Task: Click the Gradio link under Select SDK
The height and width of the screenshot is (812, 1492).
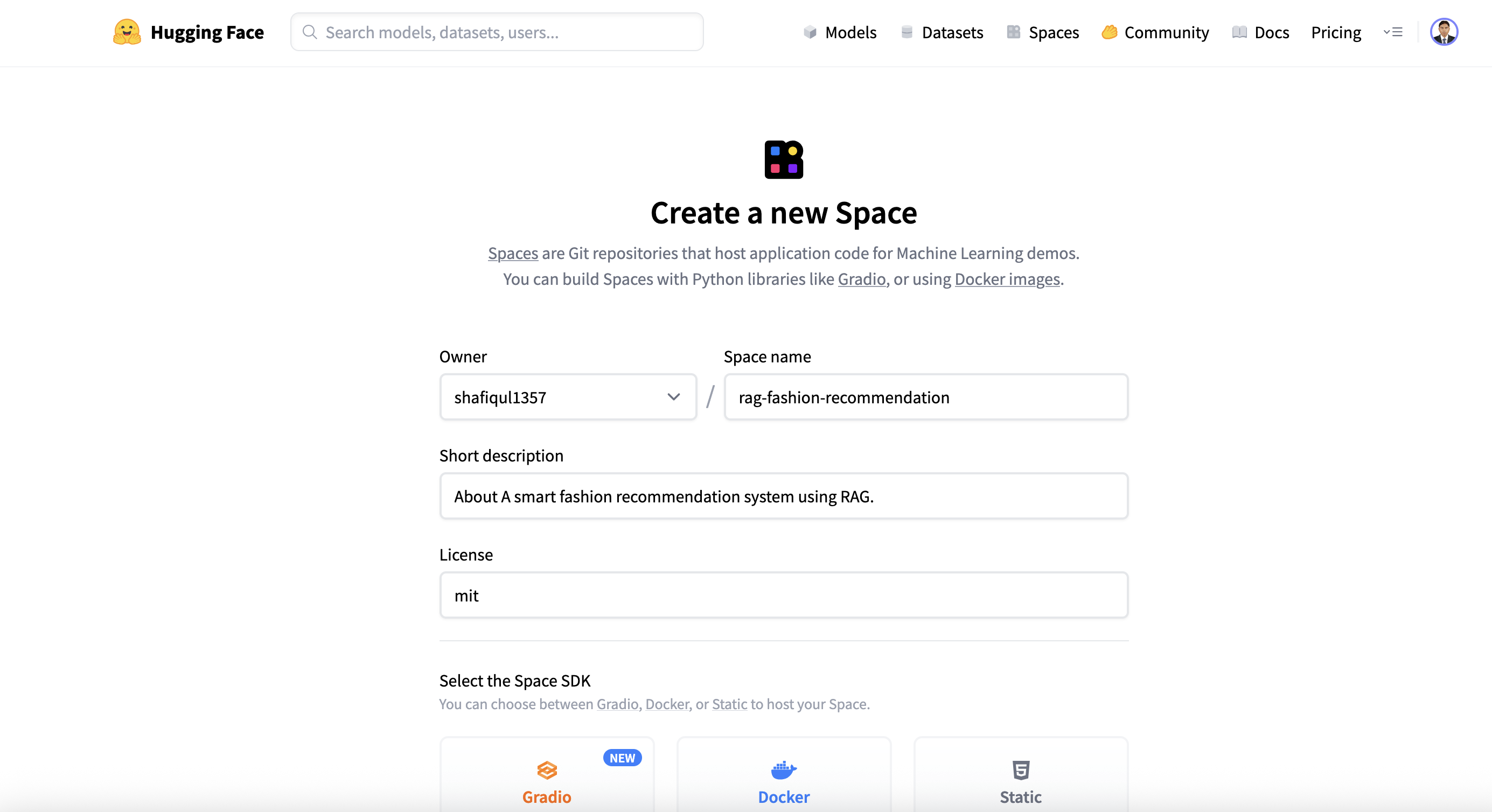Action: pyautogui.click(x=617, y=704)
